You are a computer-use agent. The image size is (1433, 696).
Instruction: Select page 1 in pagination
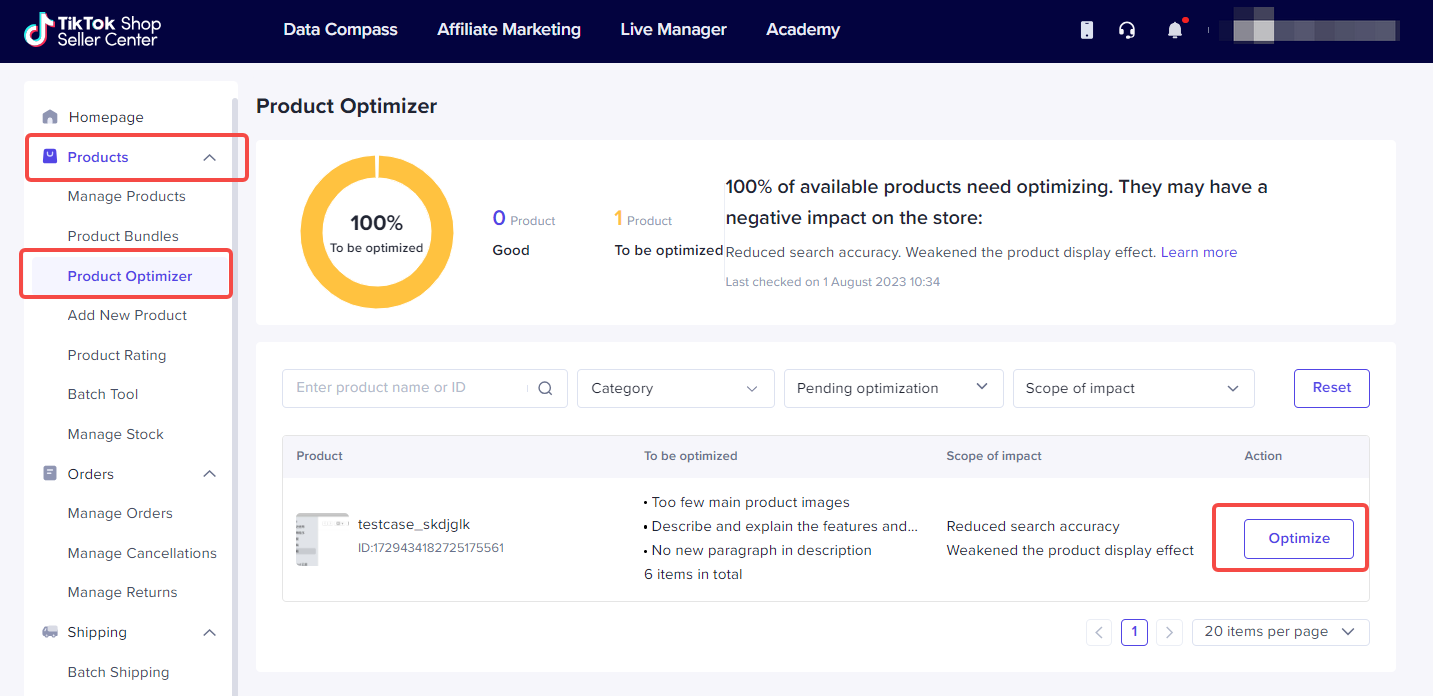tap(1134, 632)
